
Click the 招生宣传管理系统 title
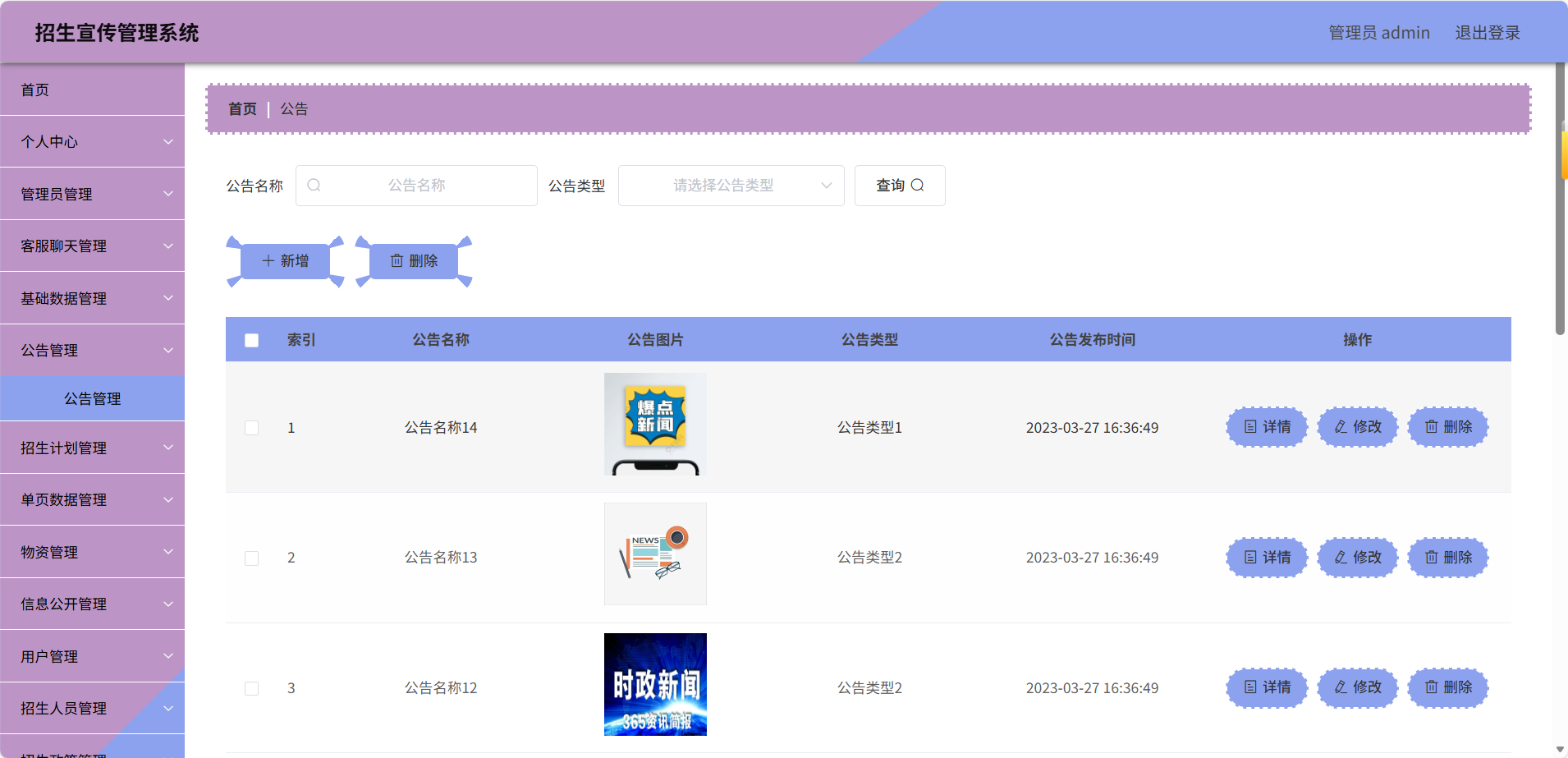pos(117,33)
